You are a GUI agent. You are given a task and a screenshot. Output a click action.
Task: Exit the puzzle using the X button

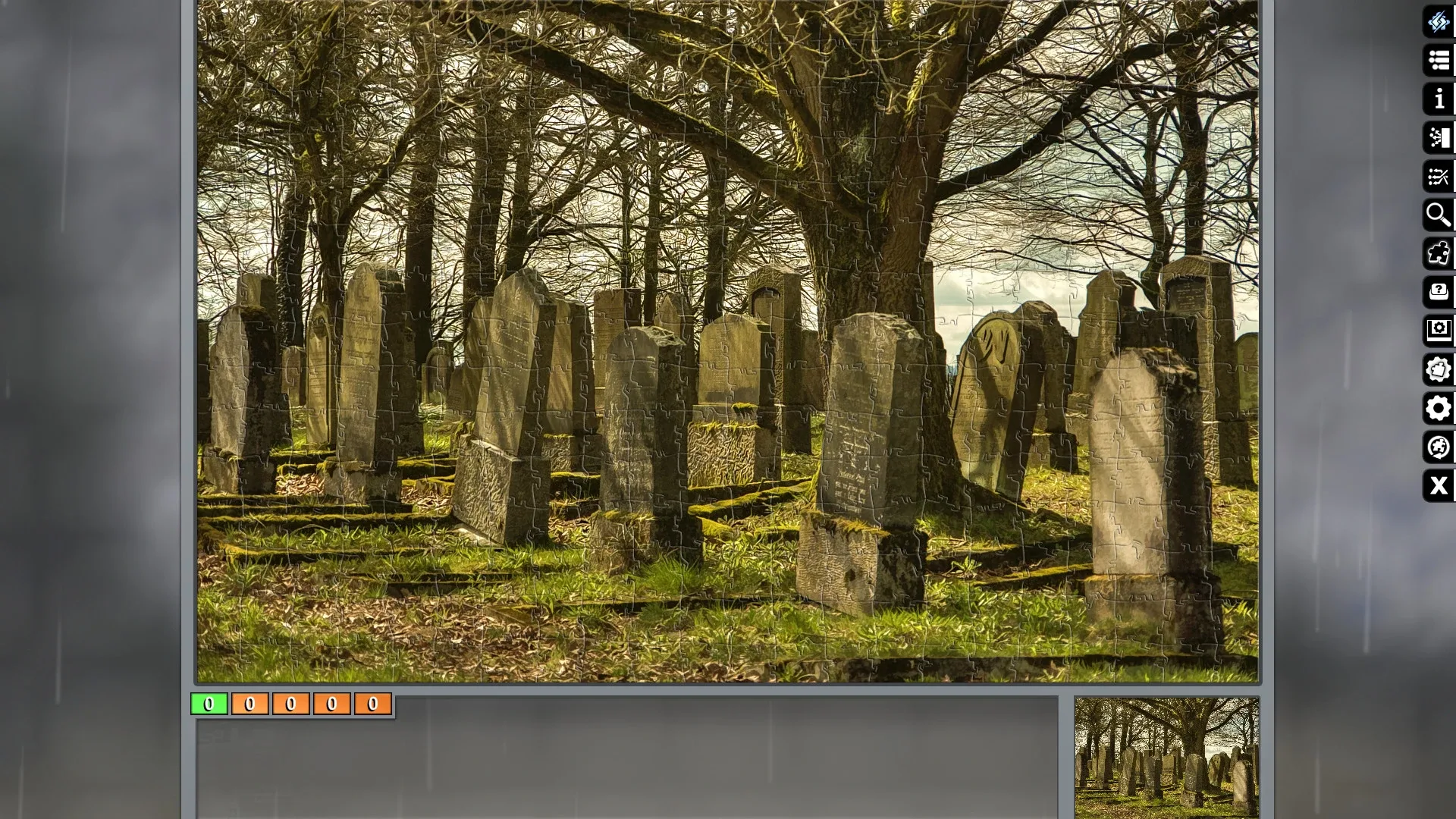pos(1439,486)
